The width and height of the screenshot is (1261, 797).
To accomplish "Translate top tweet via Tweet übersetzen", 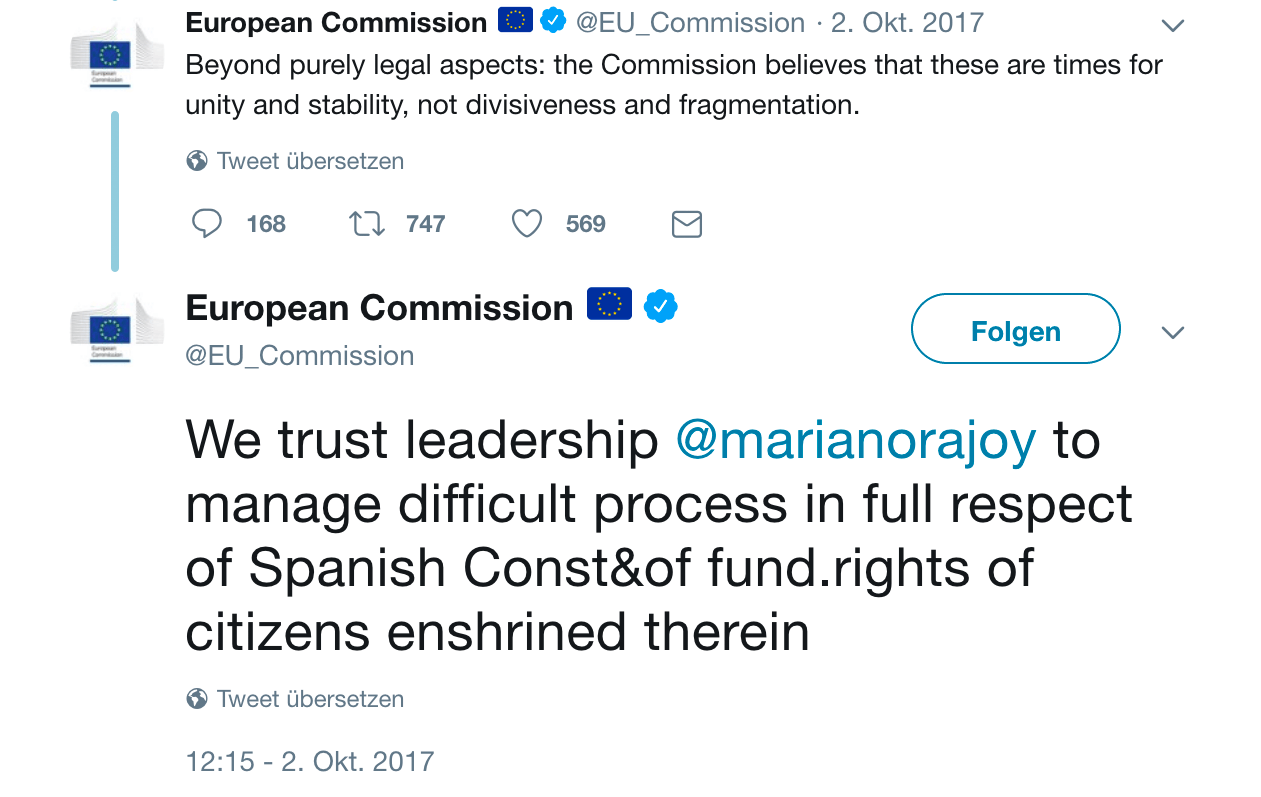I will 310,161.
